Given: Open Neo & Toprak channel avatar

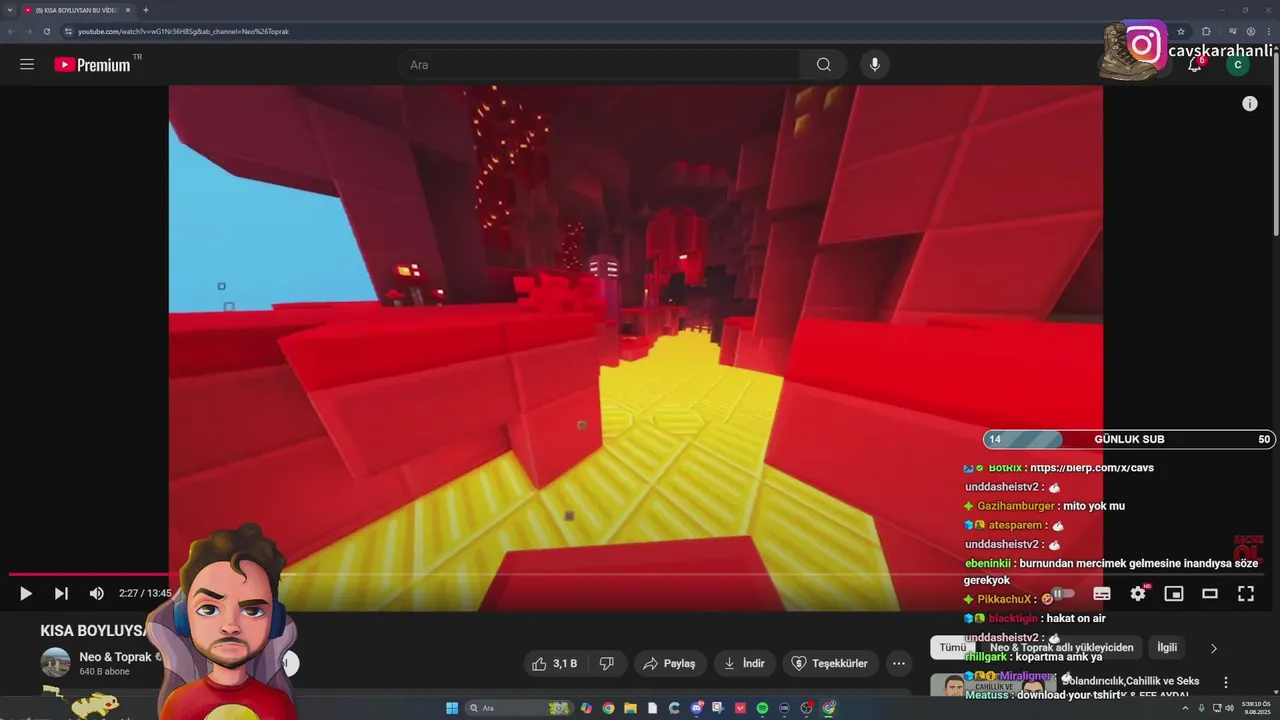Looking at the screenshot, I should pyautogui.click(x=56, y=663).
